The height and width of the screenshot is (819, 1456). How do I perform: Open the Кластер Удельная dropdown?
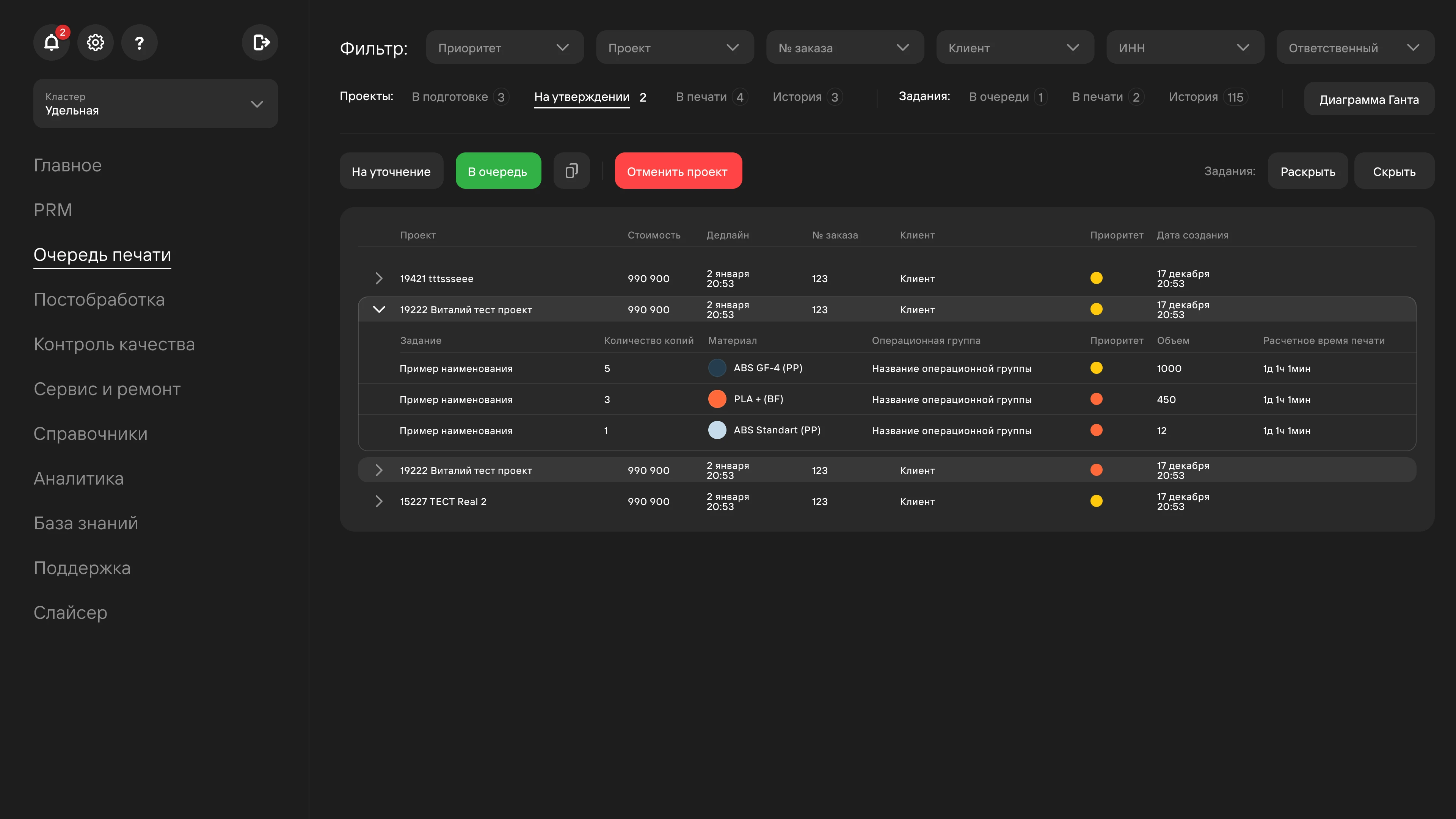pyautogui.click(x=155, y=104)
